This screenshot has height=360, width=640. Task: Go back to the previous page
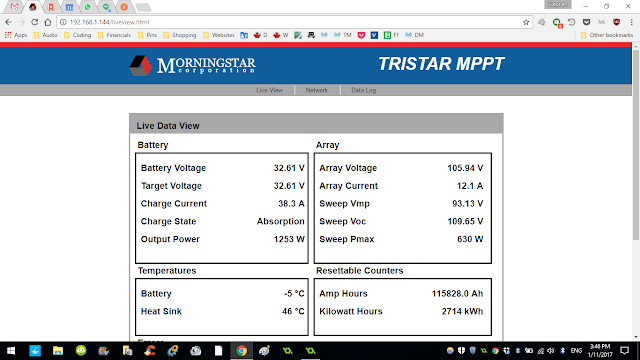[9, 22]
